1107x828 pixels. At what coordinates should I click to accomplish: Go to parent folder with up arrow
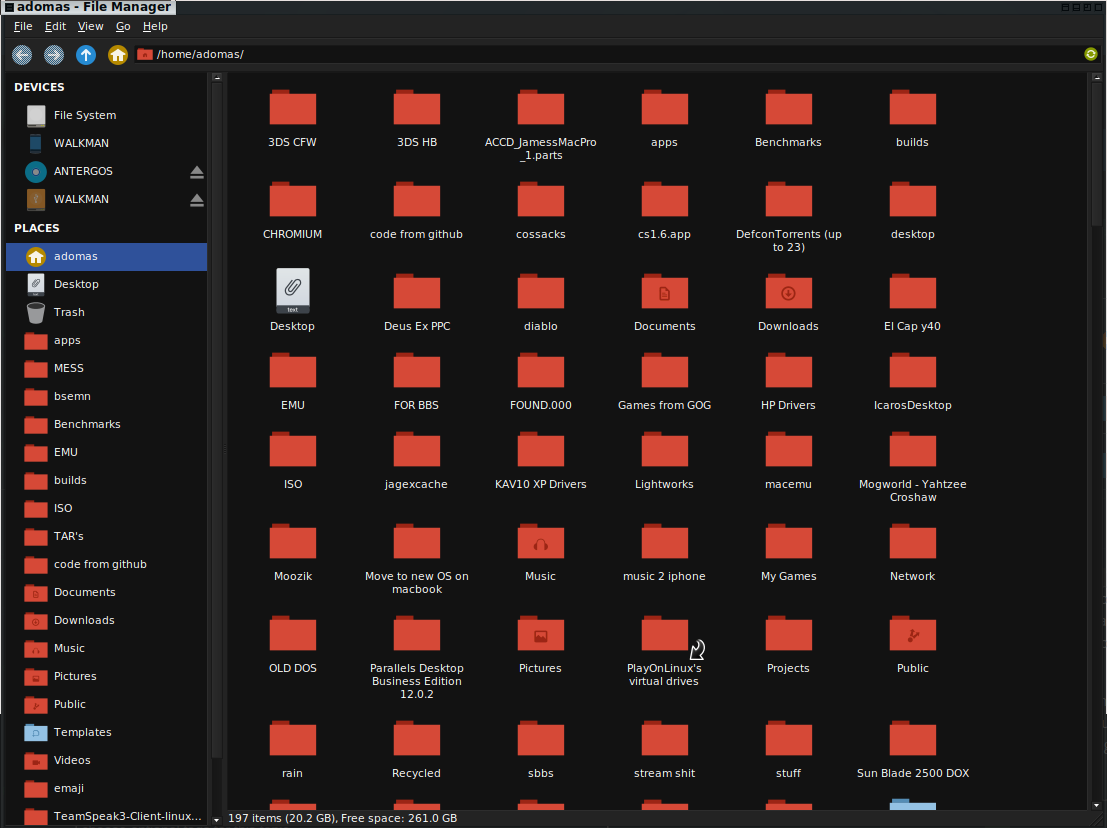point(86,54)
